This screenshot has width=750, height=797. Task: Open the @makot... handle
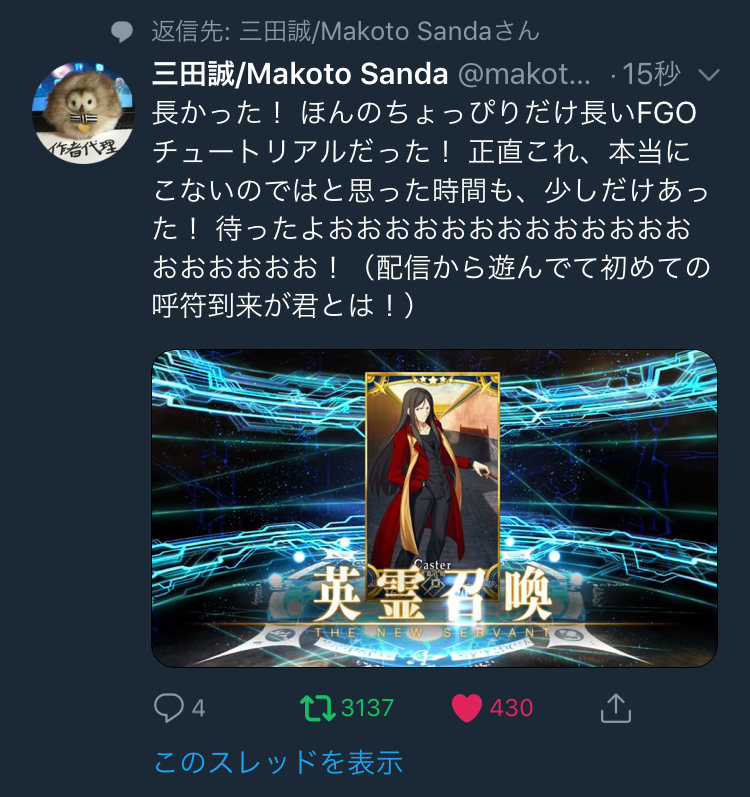pos(524,75)
